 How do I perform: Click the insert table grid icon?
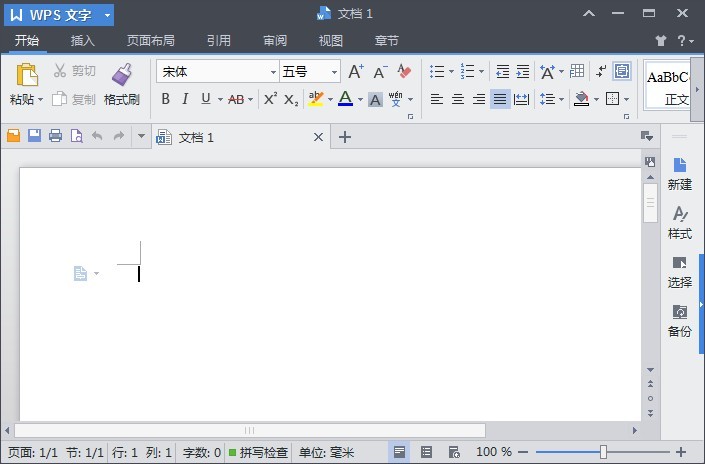[577, 71]
